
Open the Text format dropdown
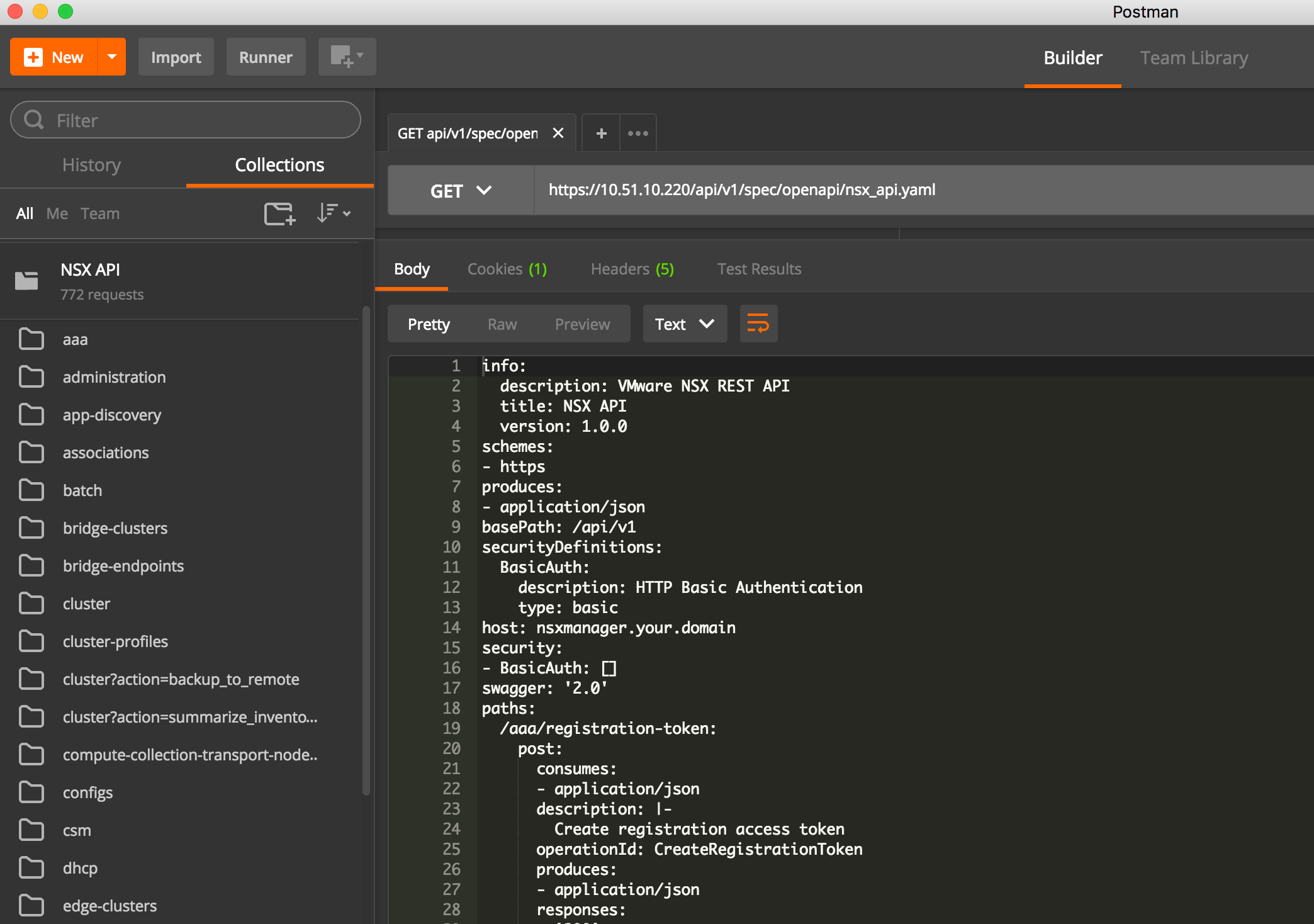pos(684,324)
